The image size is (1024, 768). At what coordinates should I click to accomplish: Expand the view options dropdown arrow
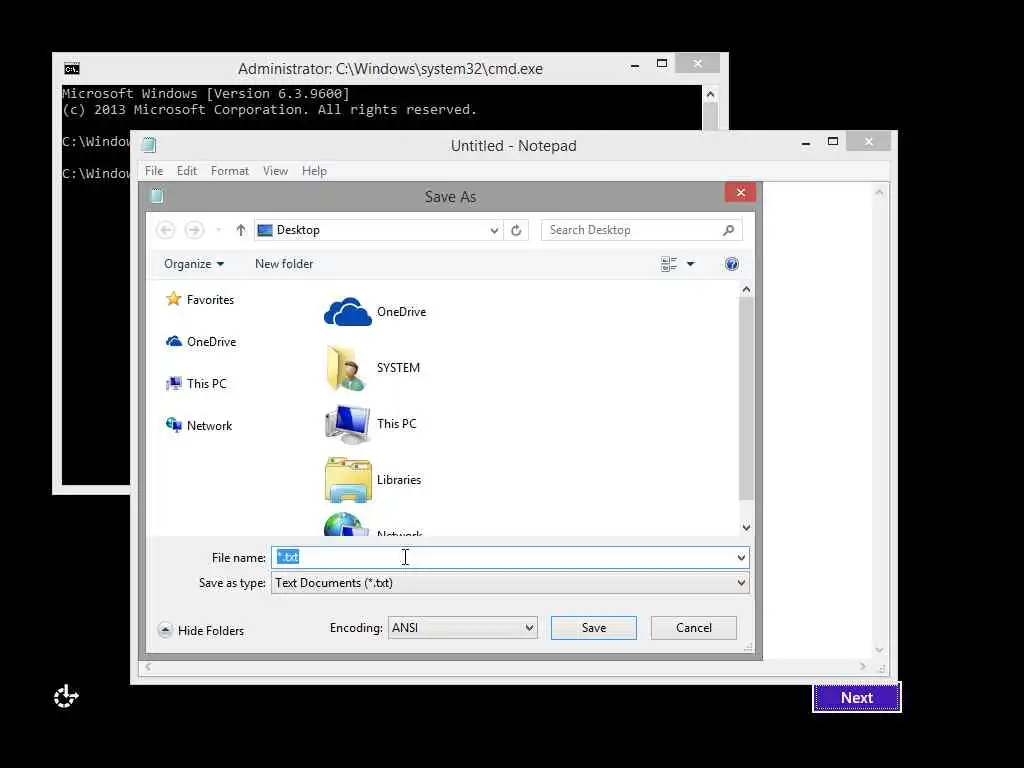tap(690, 264)
